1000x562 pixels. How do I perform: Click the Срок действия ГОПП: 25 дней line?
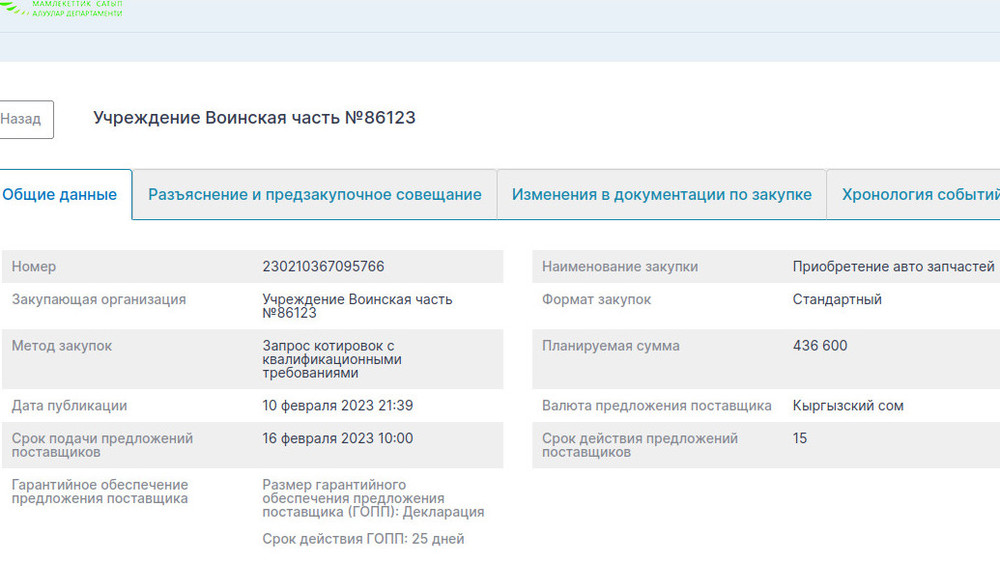pyautogui.click(x=363, y=539)
